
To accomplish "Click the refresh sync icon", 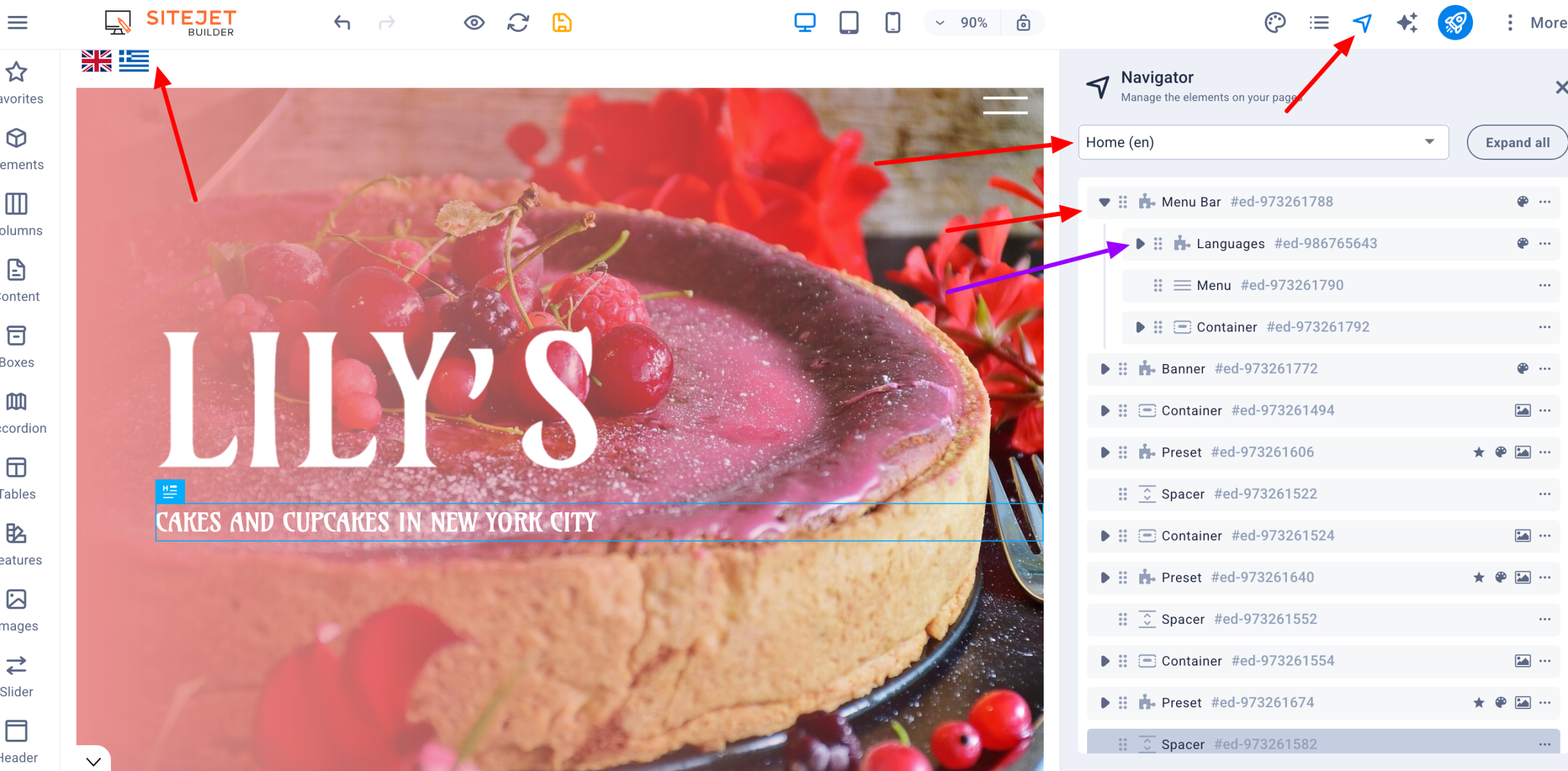I will (x=518, y=23).
